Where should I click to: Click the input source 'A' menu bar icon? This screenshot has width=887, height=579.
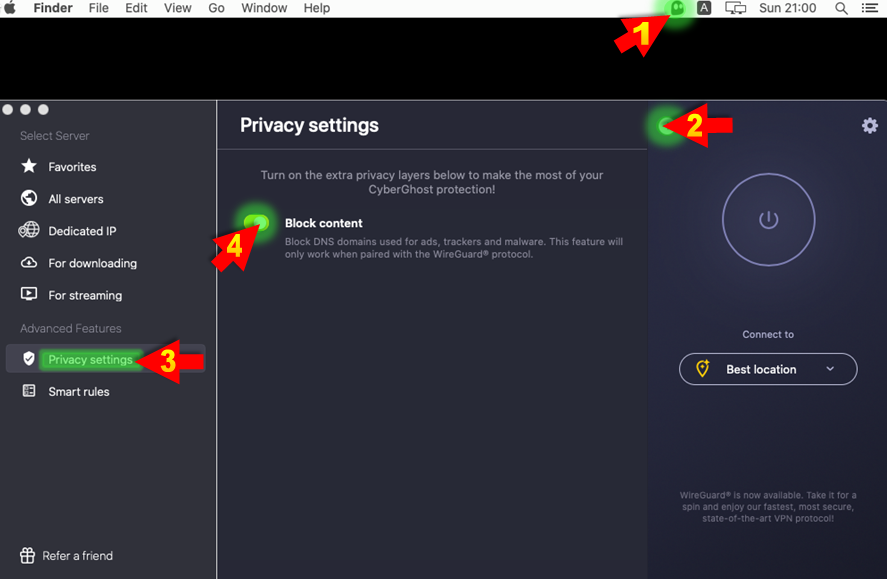pyautogui.click(x=704, y=8)
